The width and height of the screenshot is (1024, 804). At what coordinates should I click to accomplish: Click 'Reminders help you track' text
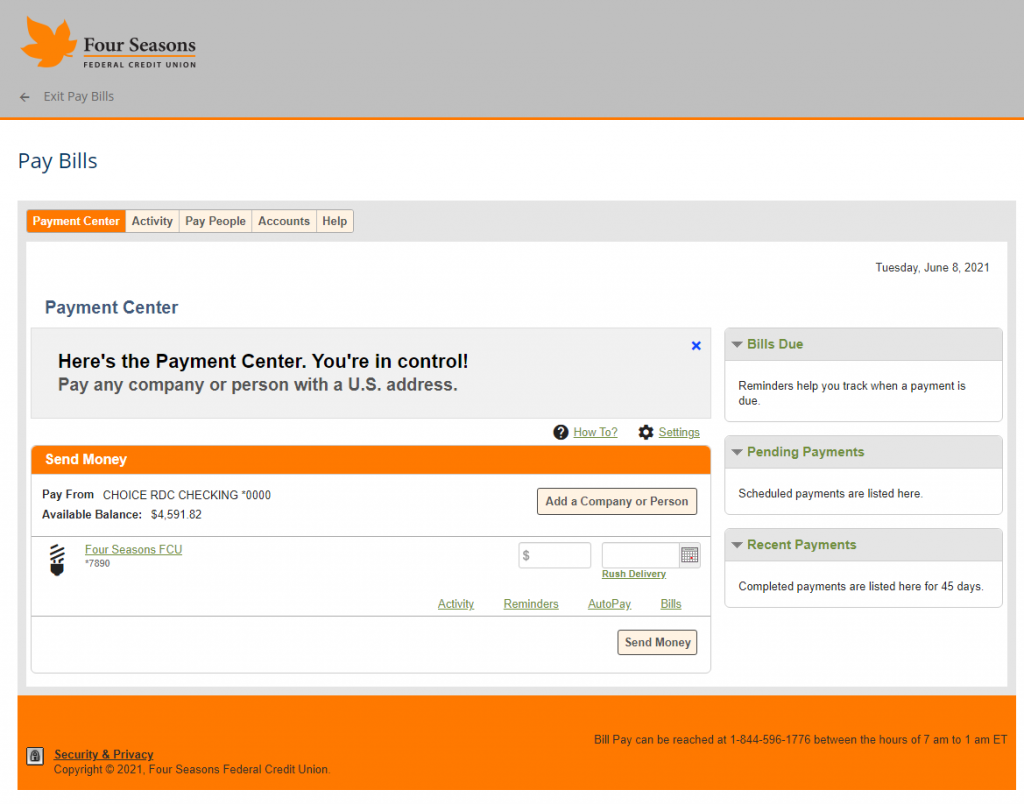852,393
